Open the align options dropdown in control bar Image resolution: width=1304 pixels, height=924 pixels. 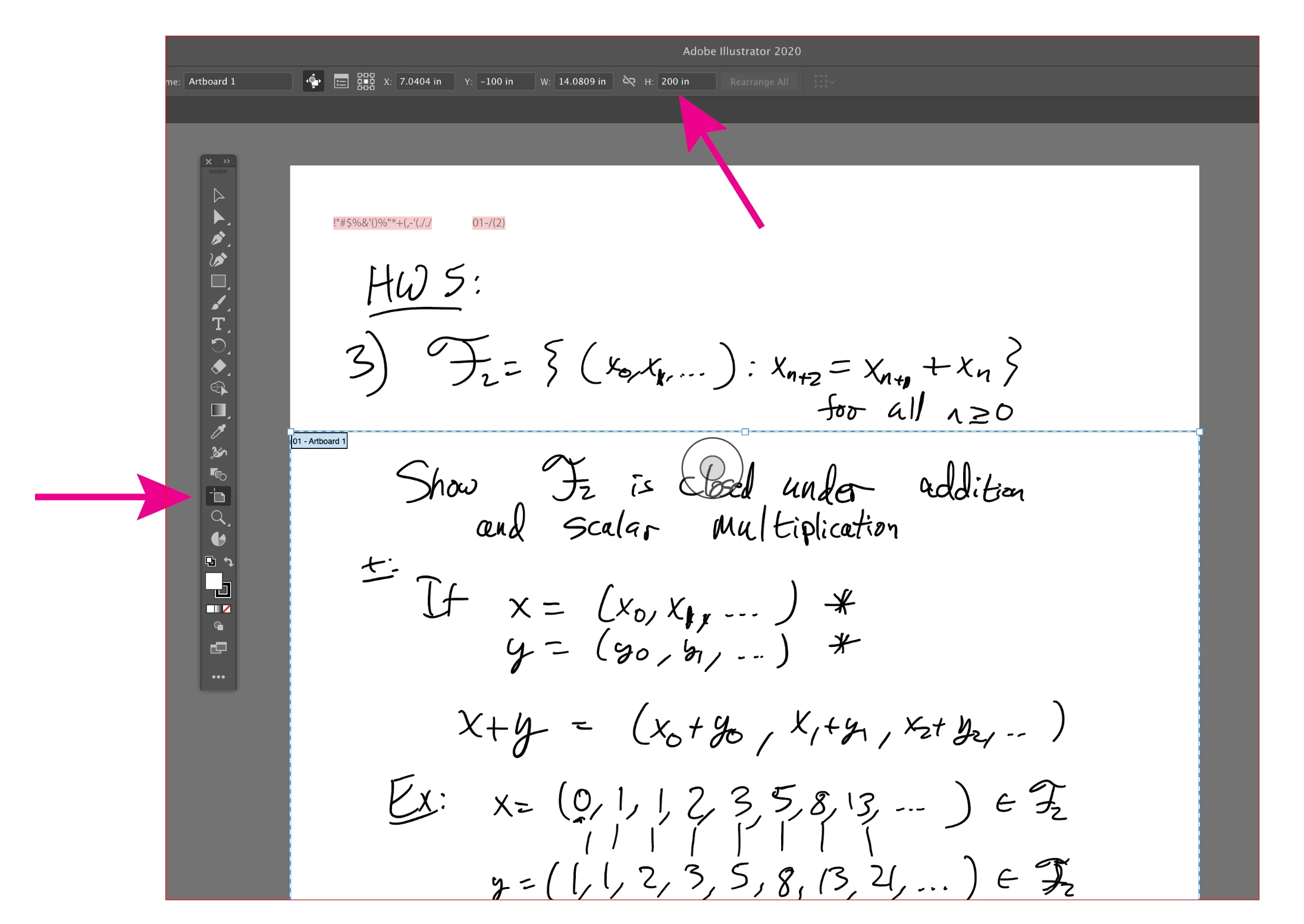coord(824,81)
